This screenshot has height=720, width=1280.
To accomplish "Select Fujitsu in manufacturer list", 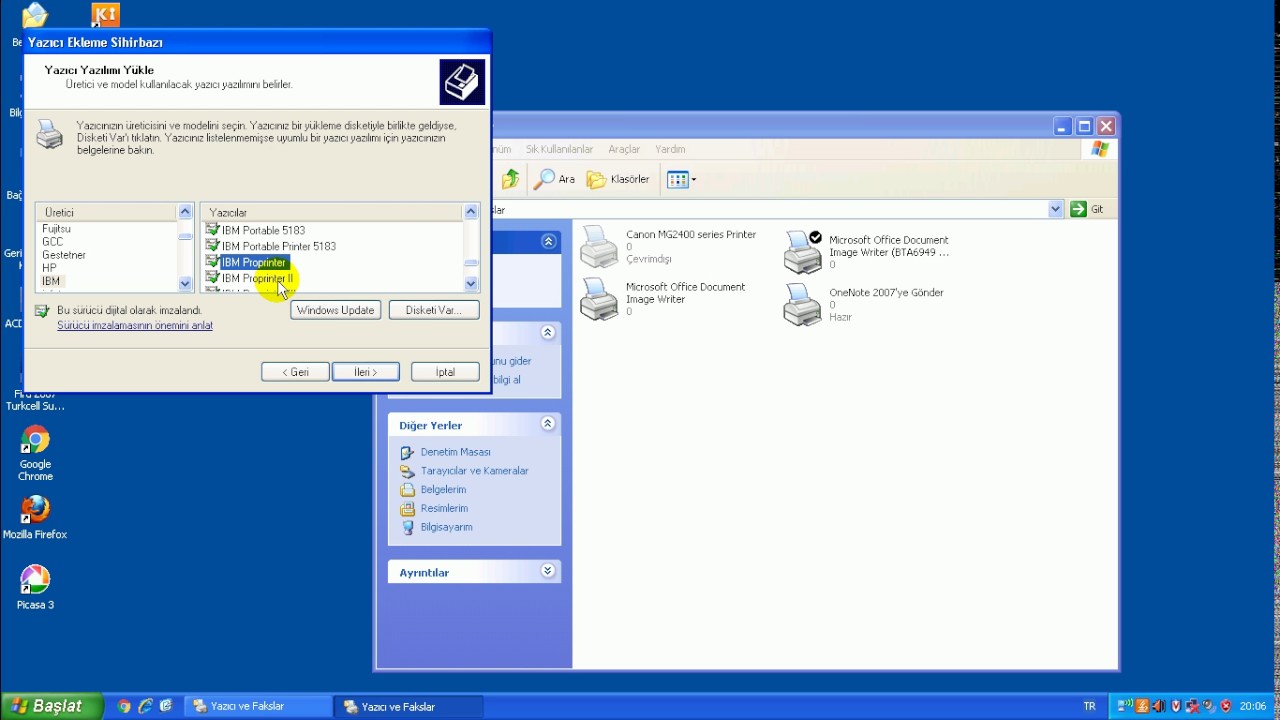I will pyautogui.click(x=57, y=229).
